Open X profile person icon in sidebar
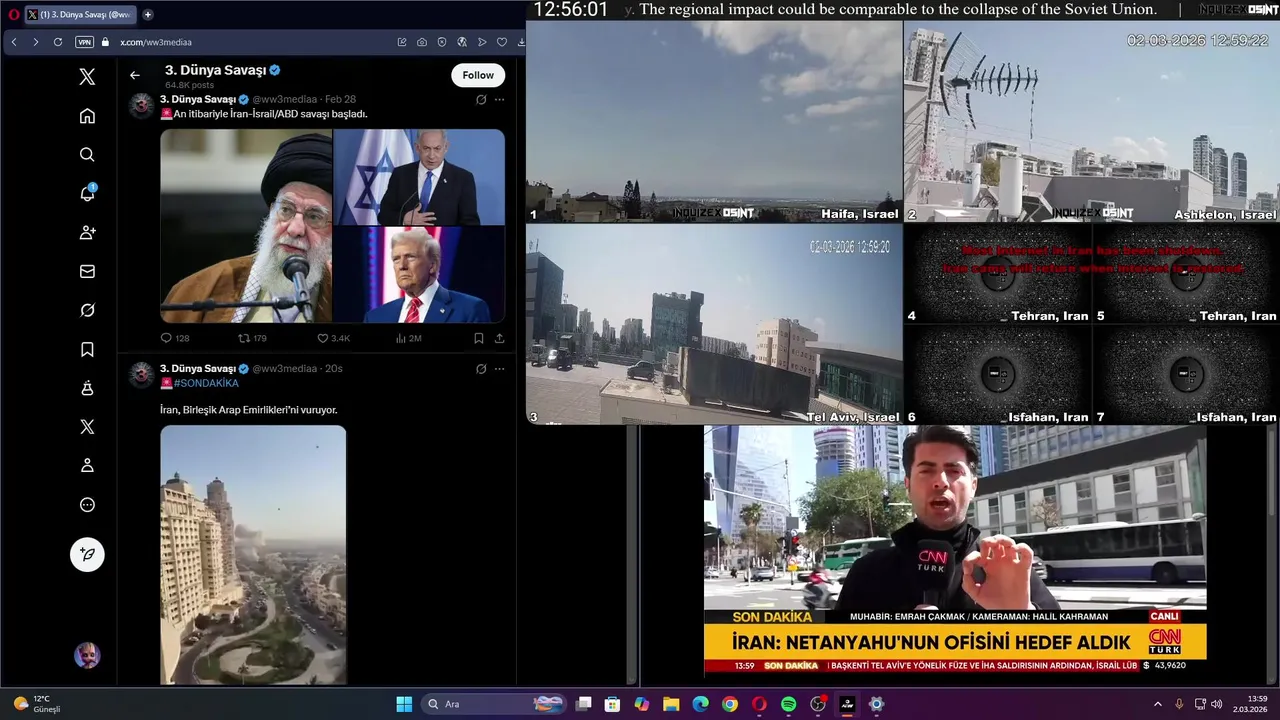The height and width of the screenshot is (720, 1280). 87,465
